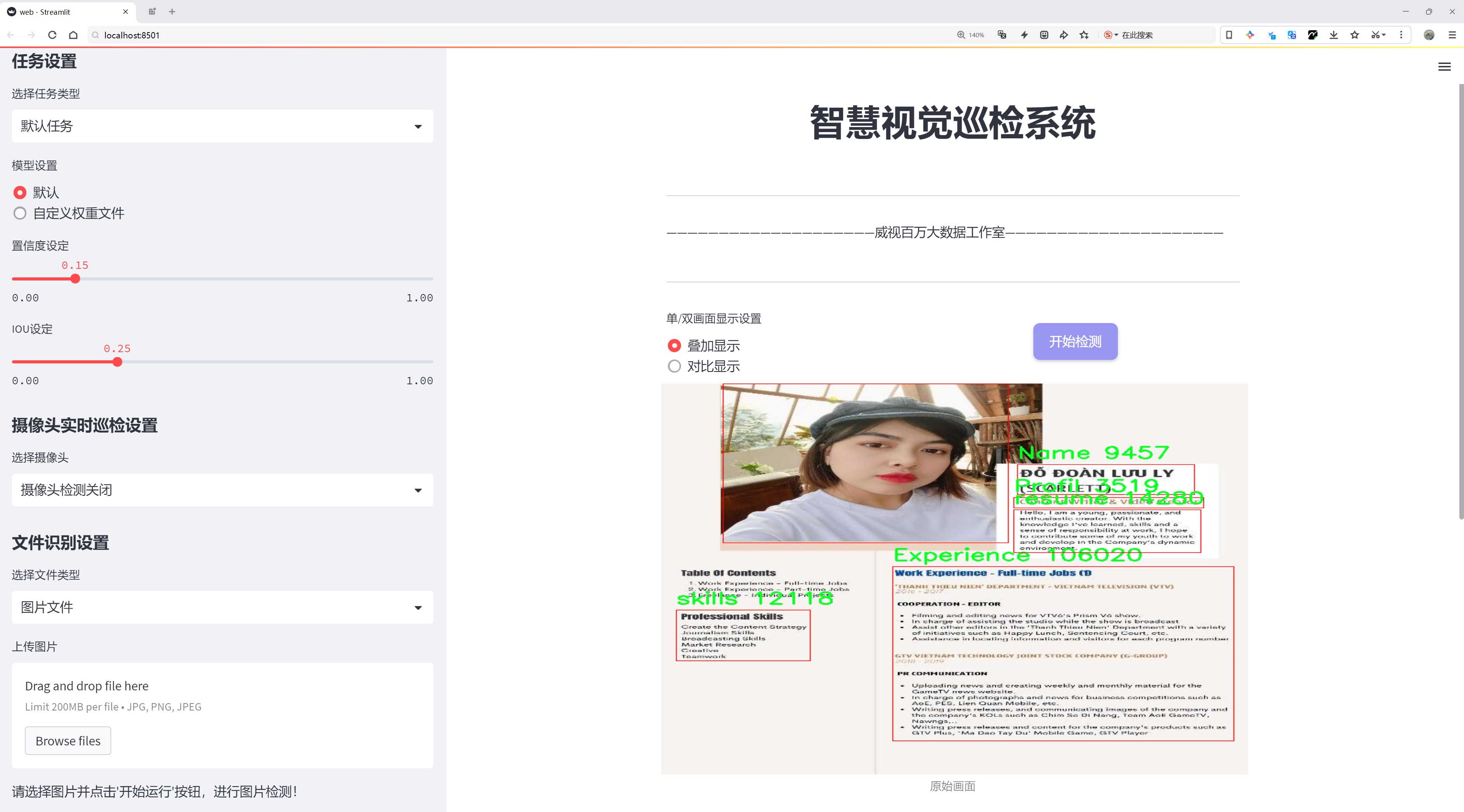Viewport: 1464px width, 812px height.
Task: Open the Streamlit app hamburger menu
Action: pos(1444,67)
